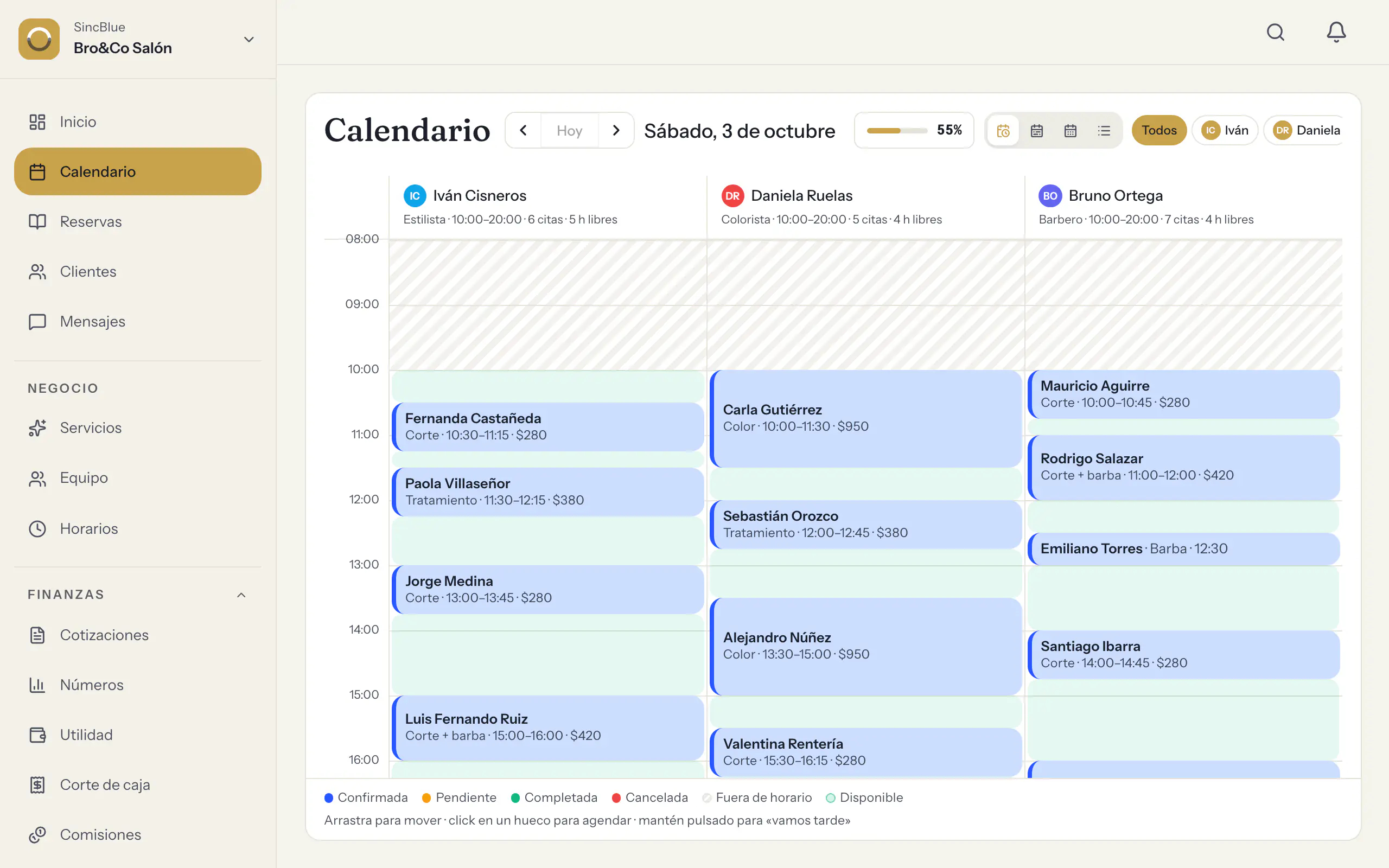Open Fernanda Castañeda's Corte appointment
1389x868 pixels.
tap(548, 426)
